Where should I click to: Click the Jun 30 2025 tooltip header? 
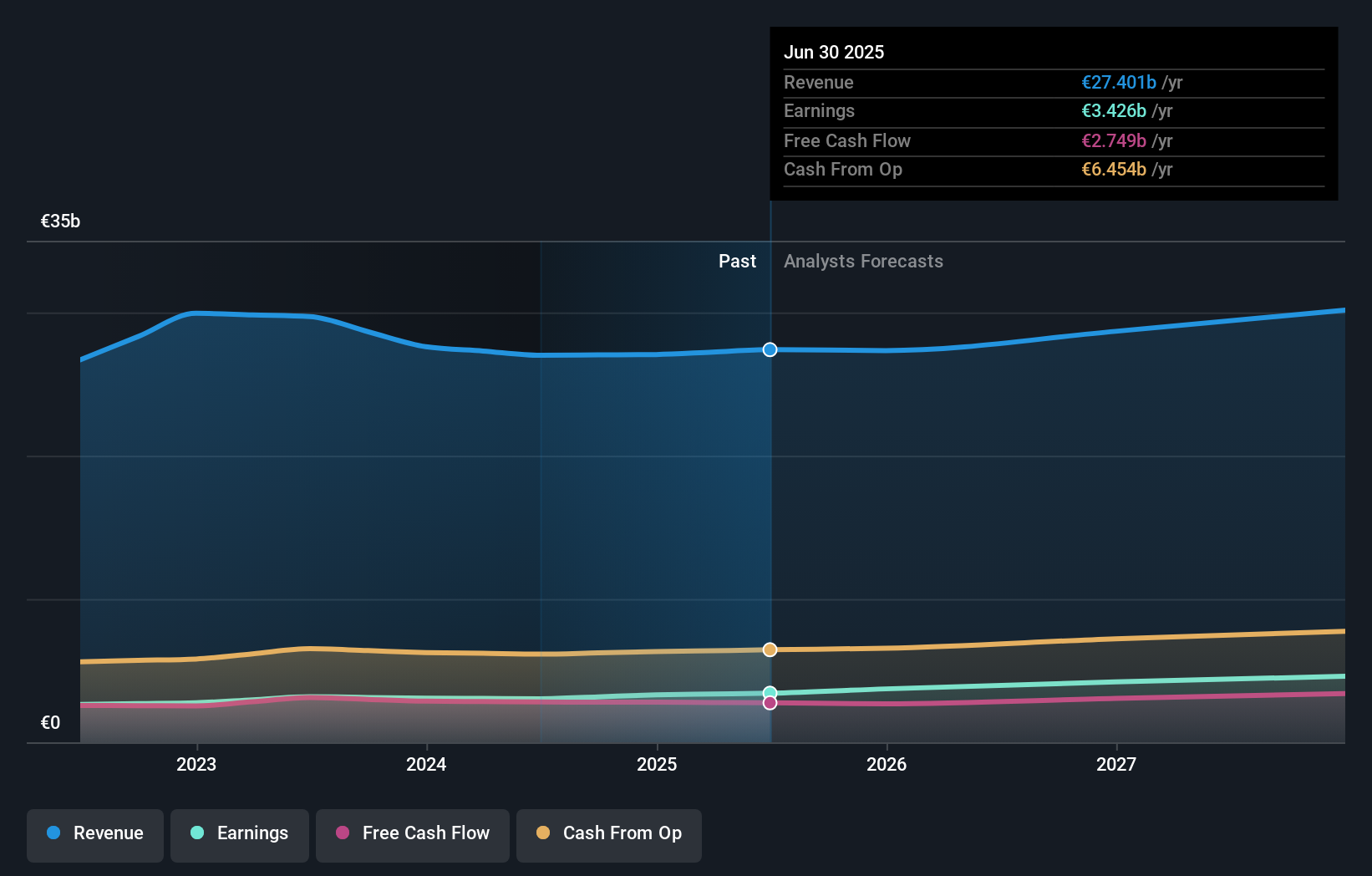tap(834, 52)
